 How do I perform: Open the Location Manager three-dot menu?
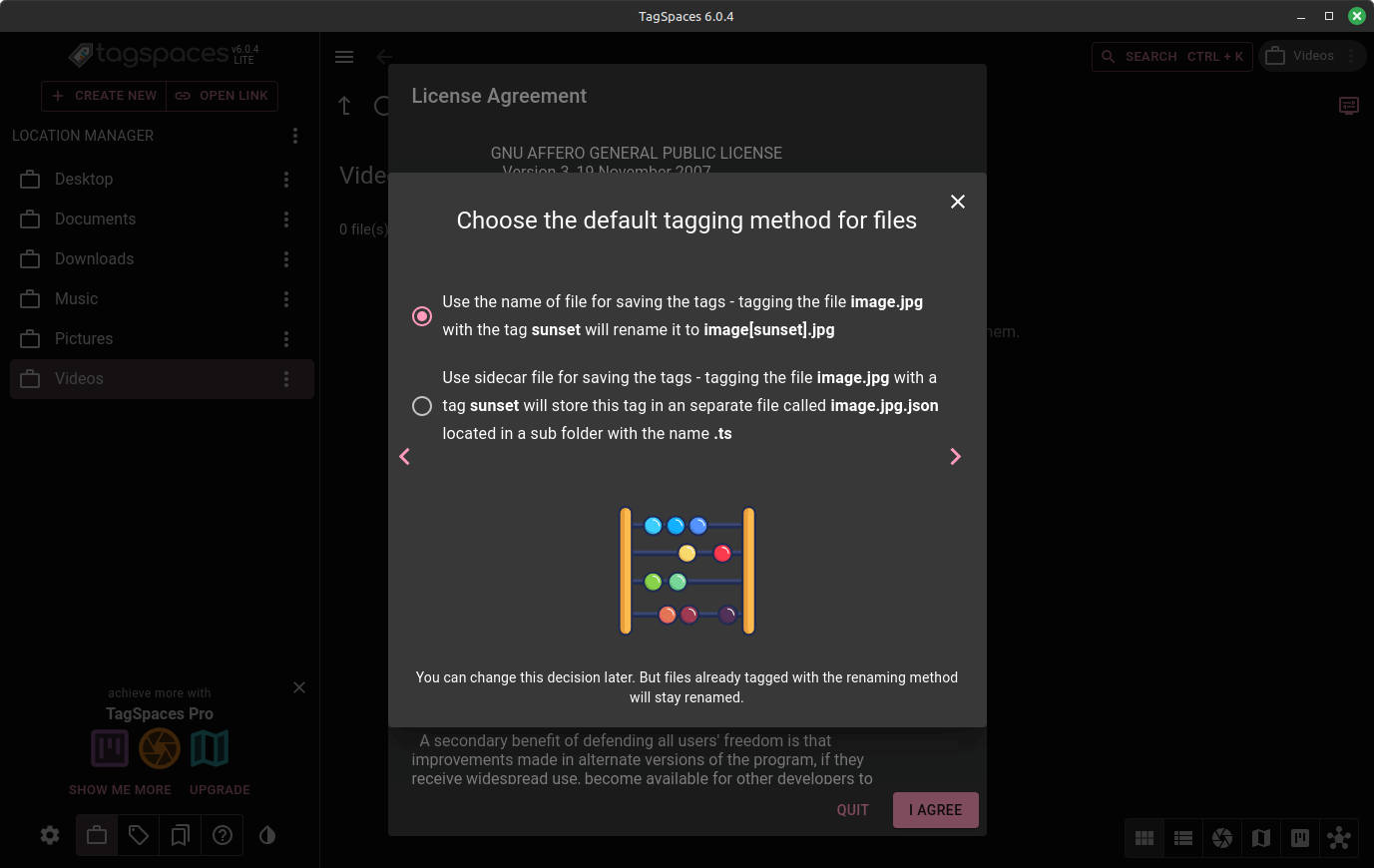294,136
